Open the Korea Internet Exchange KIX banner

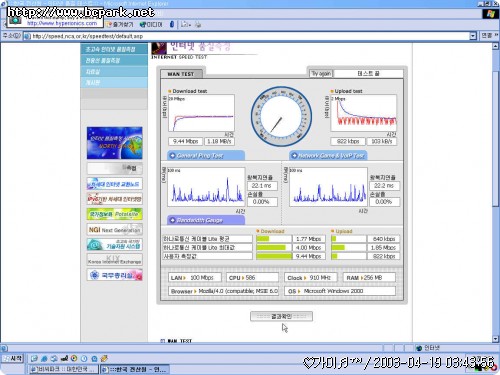pyautogui.click(x=114, y=260)
